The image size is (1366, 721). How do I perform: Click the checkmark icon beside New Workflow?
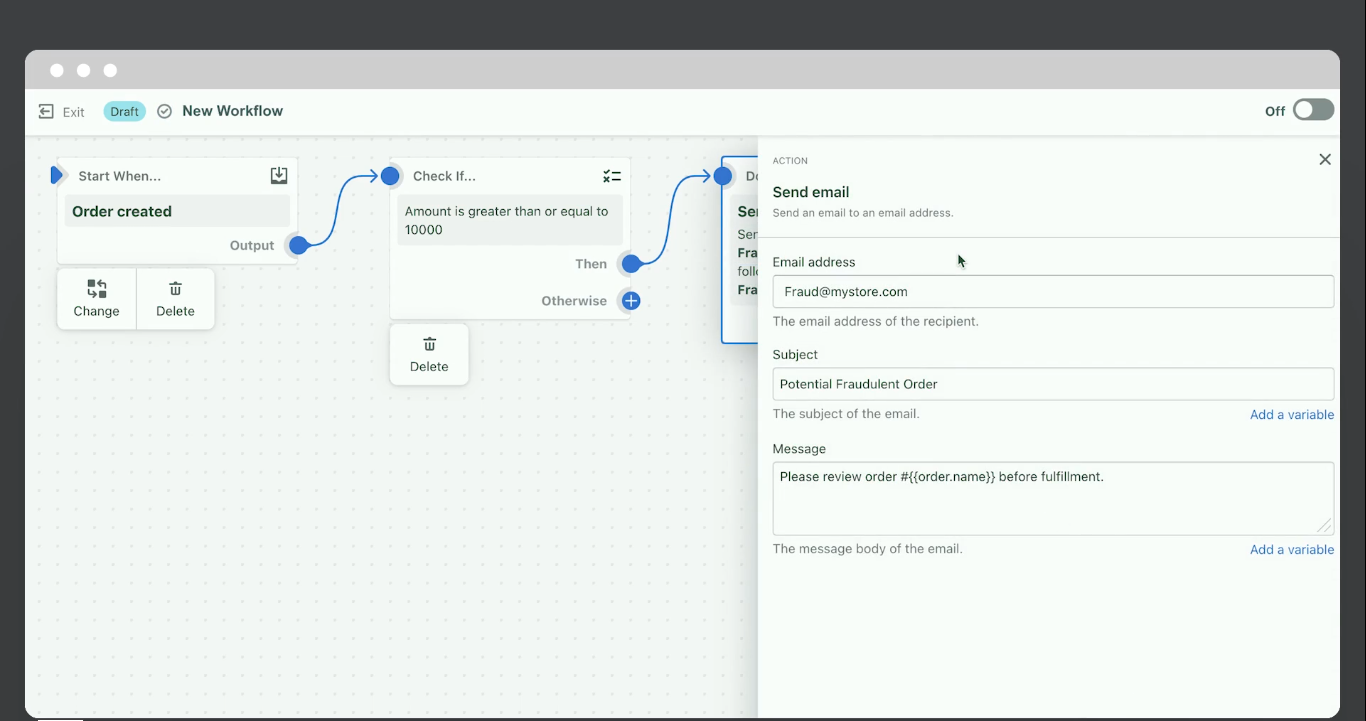click(165, 111)
